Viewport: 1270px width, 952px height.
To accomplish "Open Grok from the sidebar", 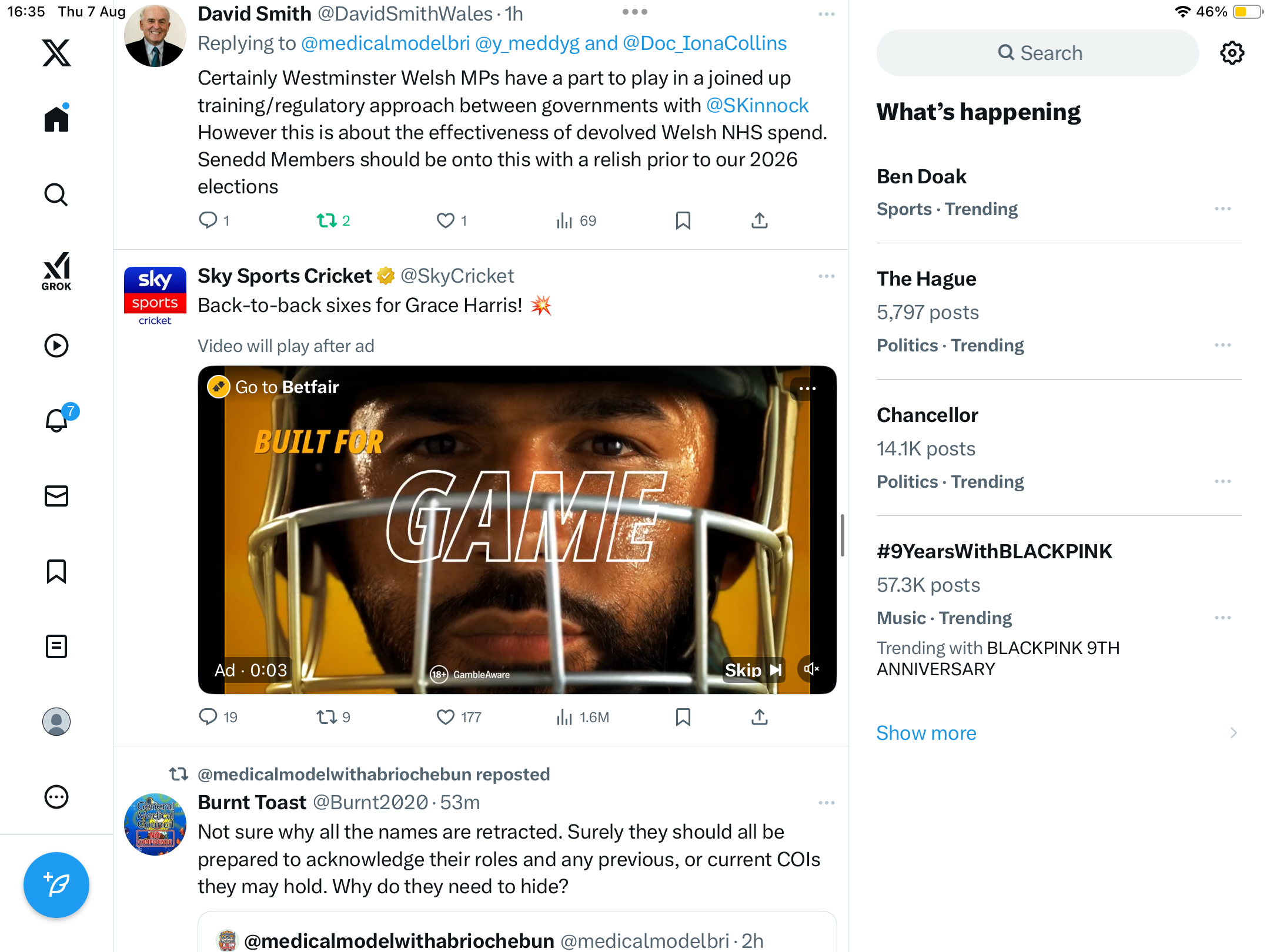I will coord(56,271).
